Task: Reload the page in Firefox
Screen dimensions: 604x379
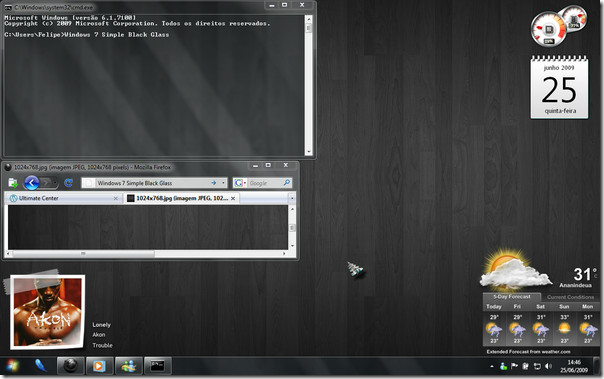Action: click(x=69, y=183)
